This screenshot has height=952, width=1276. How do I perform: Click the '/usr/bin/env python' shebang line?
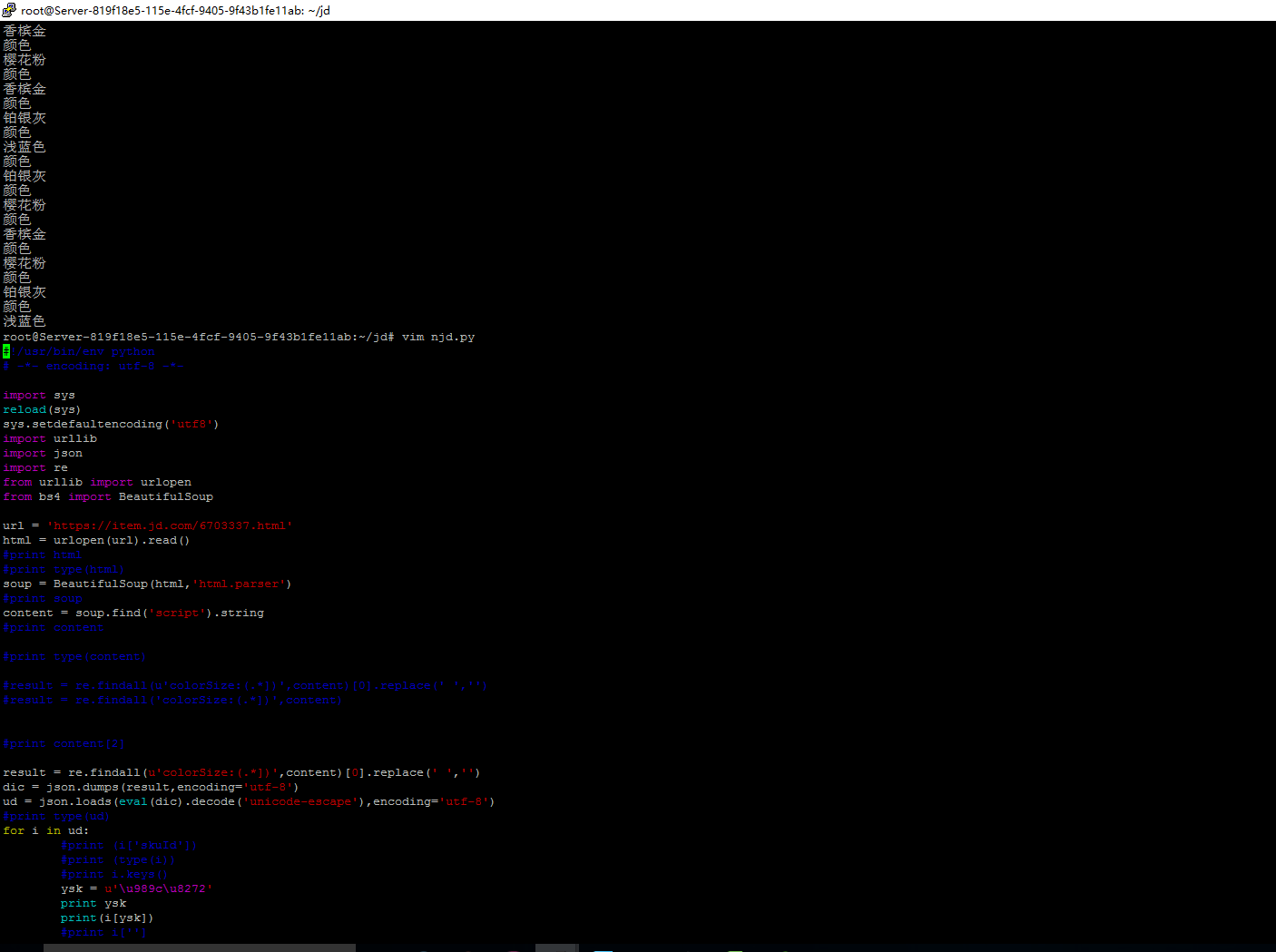click(79, 352)
